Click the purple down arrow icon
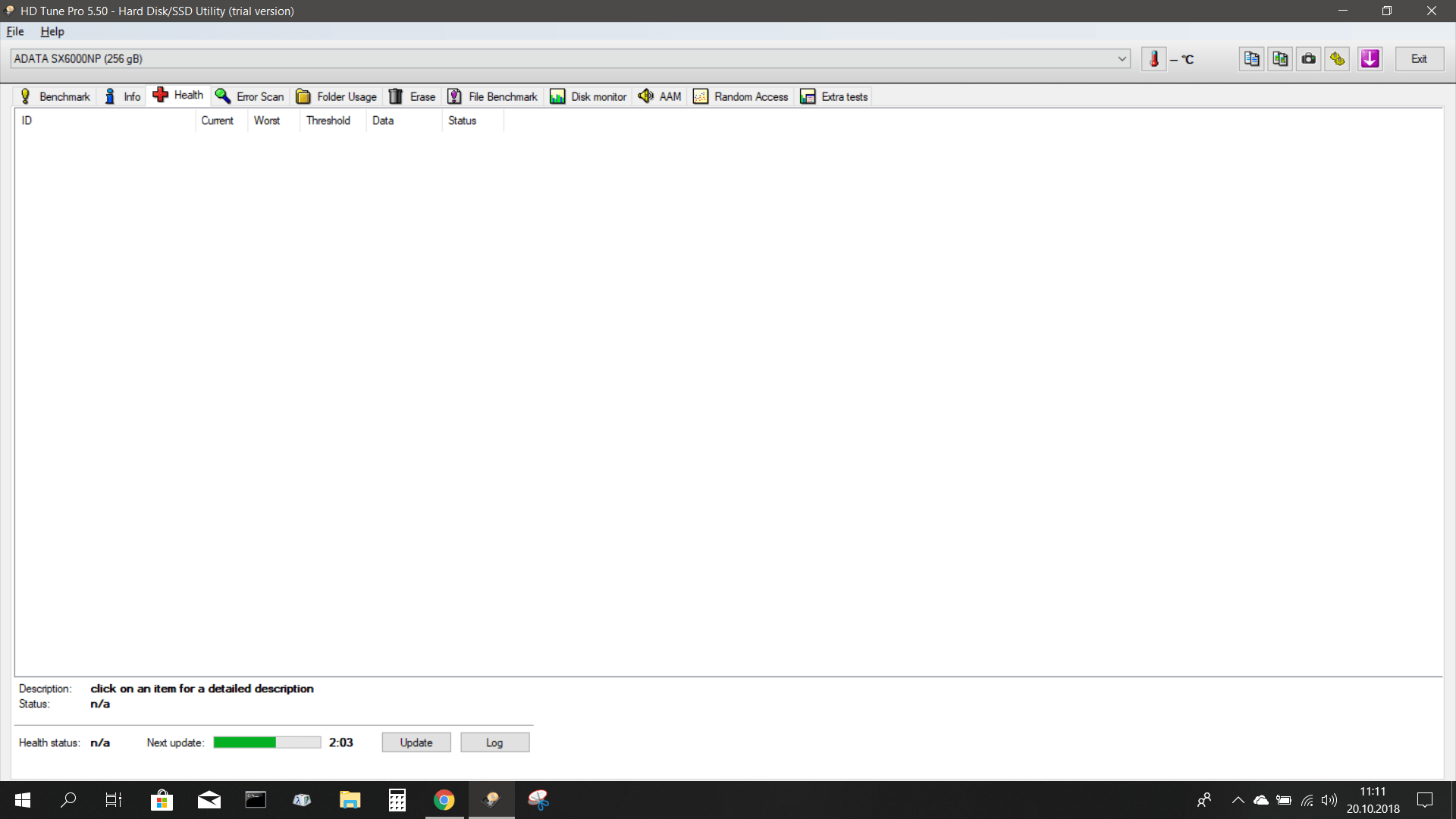This screenshot has width=1456, height=819. coord(1370,59)
